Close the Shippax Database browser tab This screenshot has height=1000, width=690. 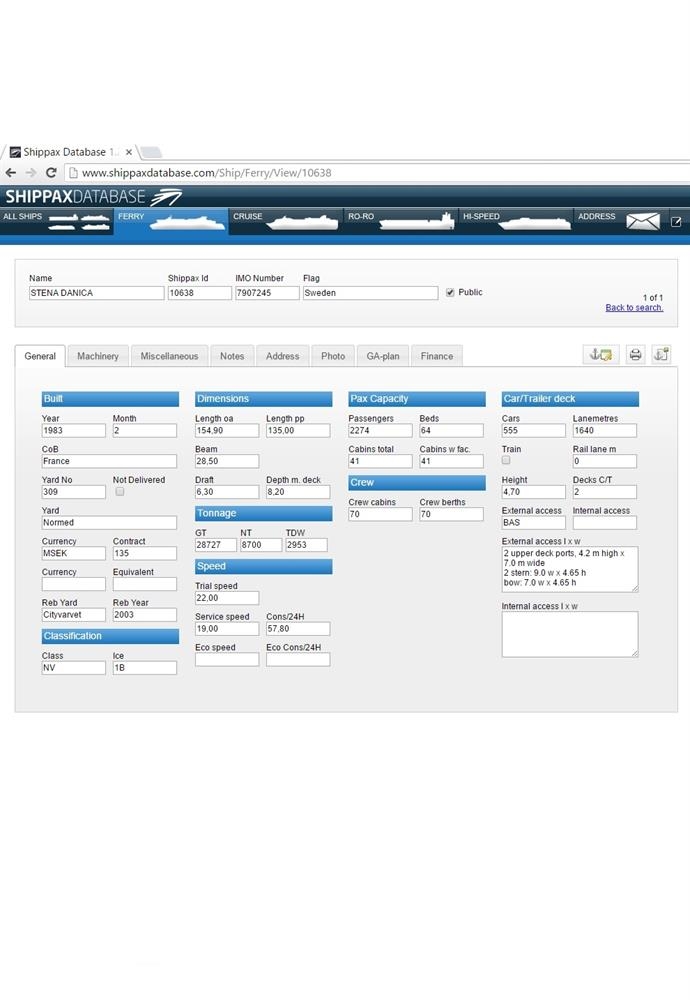[x=129, y=152]
